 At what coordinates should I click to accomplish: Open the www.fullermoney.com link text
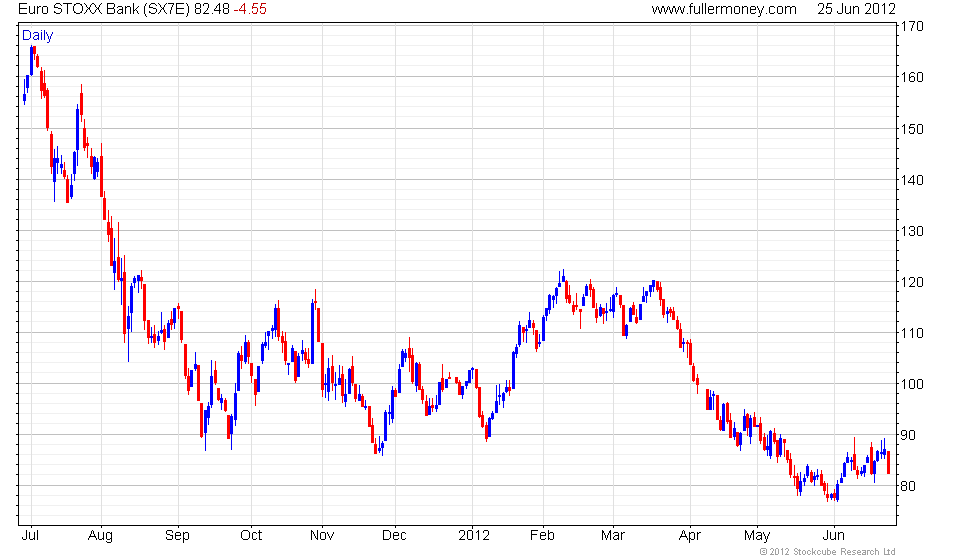724,9
